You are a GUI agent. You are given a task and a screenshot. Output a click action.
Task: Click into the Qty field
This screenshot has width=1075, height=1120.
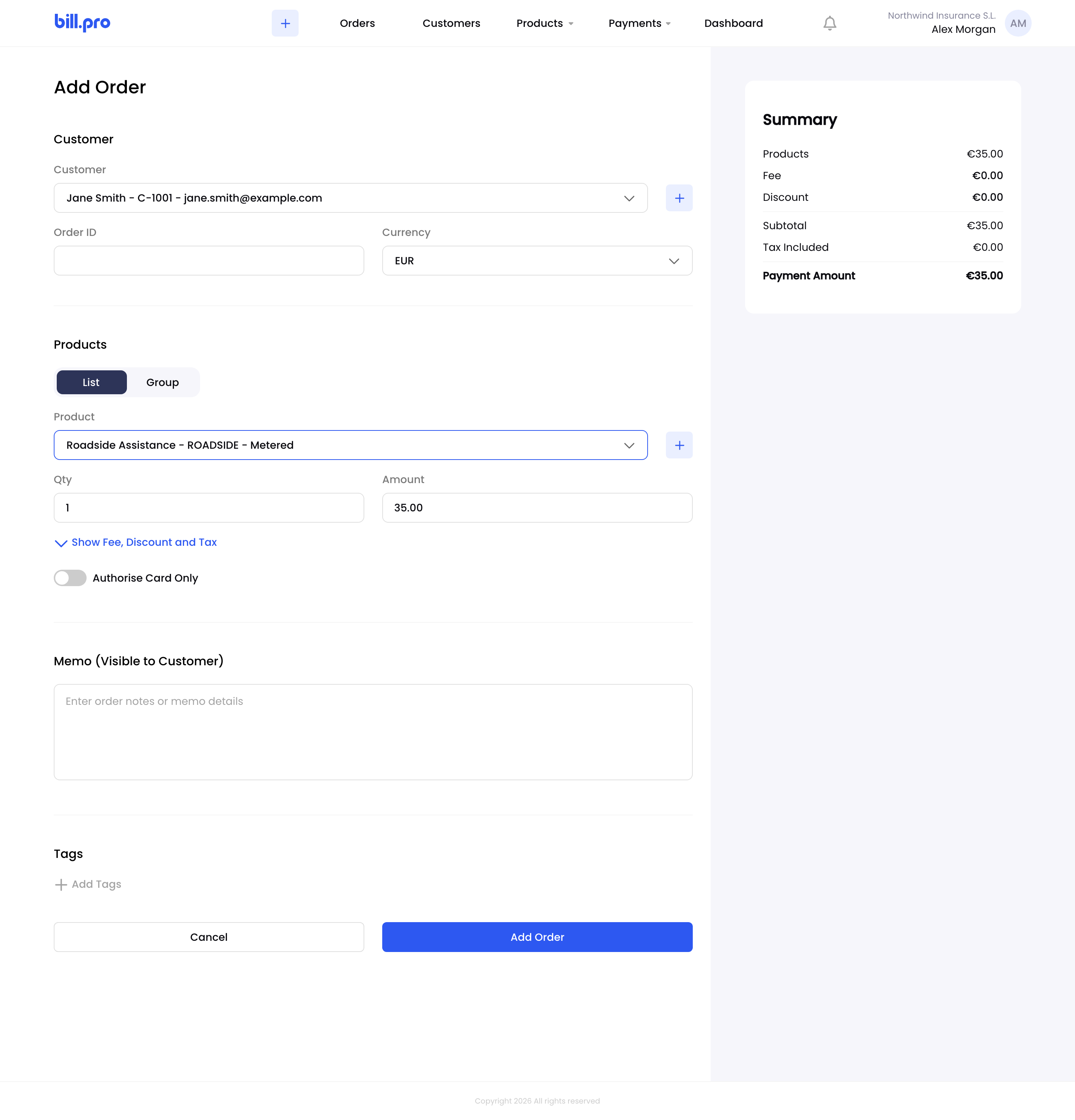pyautogui.click(x=209, y=508)
